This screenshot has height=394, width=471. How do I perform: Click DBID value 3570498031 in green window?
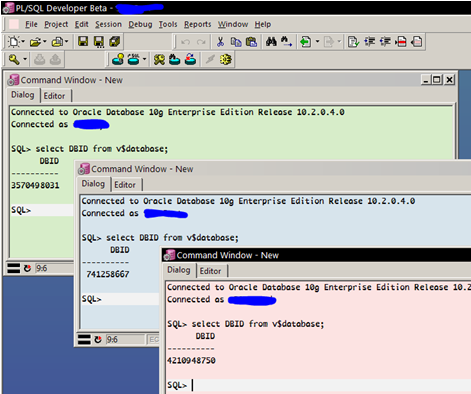tap(35, 185)
